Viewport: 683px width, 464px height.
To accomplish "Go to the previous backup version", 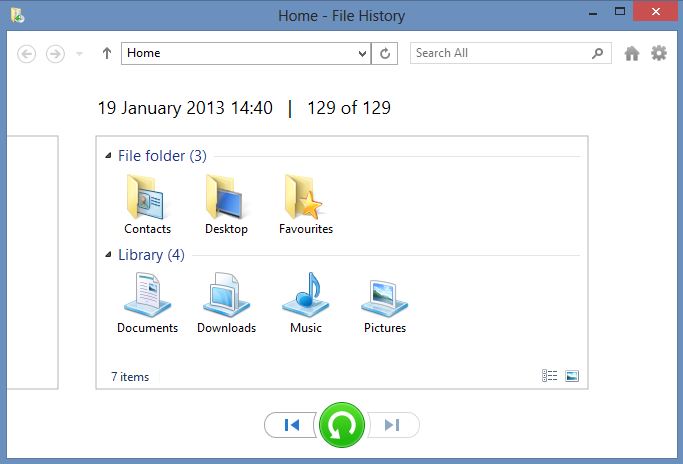I will 291,425.
